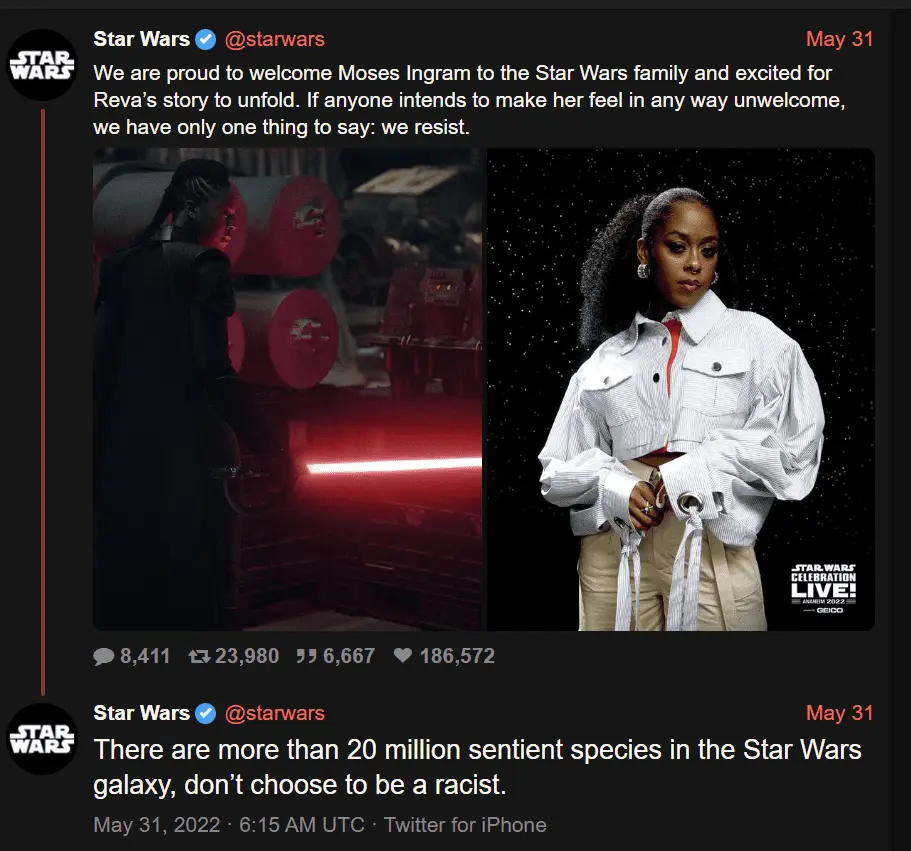
Task: Click the quote tweets icon
Action: [306, 656]
